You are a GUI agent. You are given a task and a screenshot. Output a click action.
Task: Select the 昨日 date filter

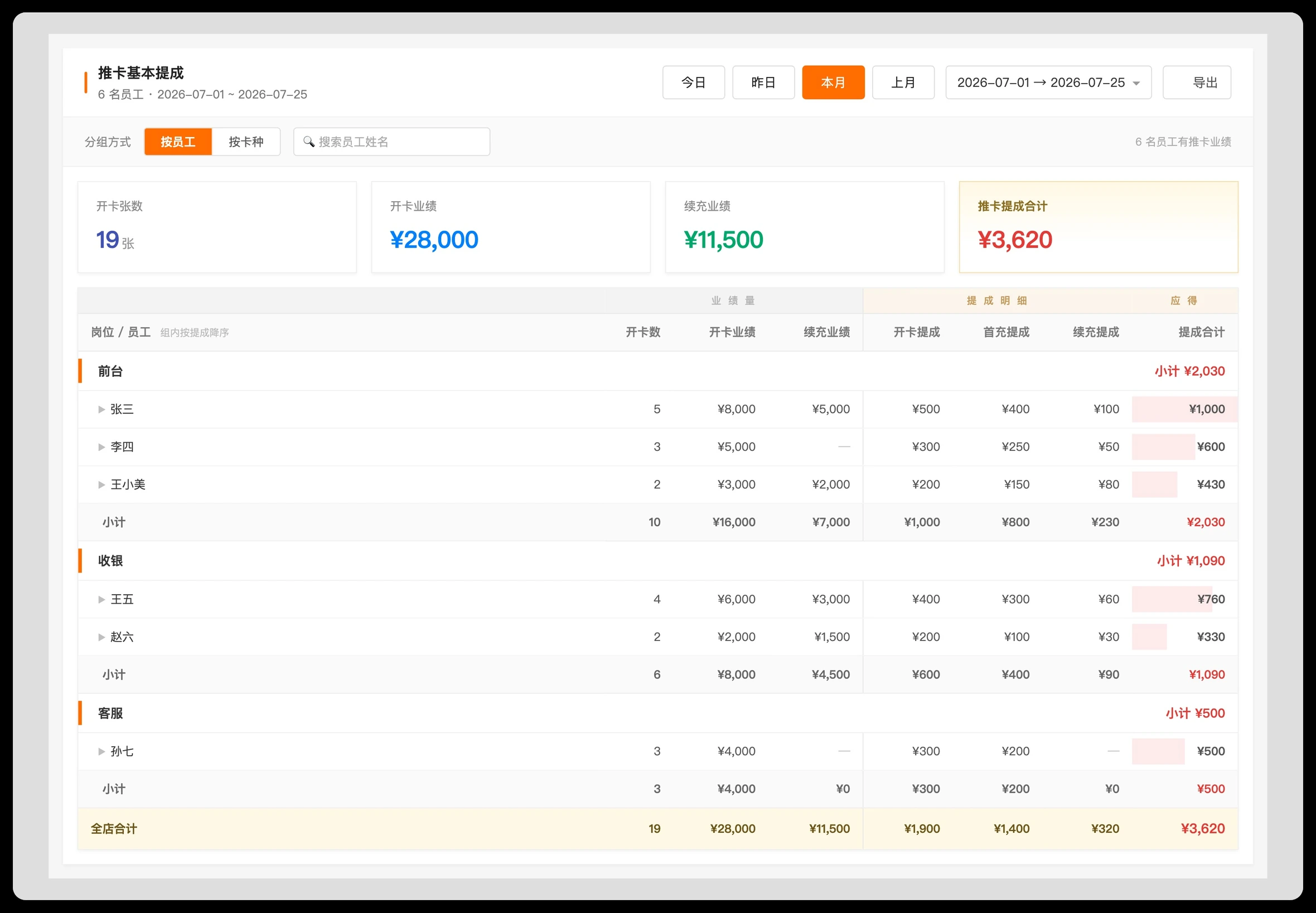[763, 82]
